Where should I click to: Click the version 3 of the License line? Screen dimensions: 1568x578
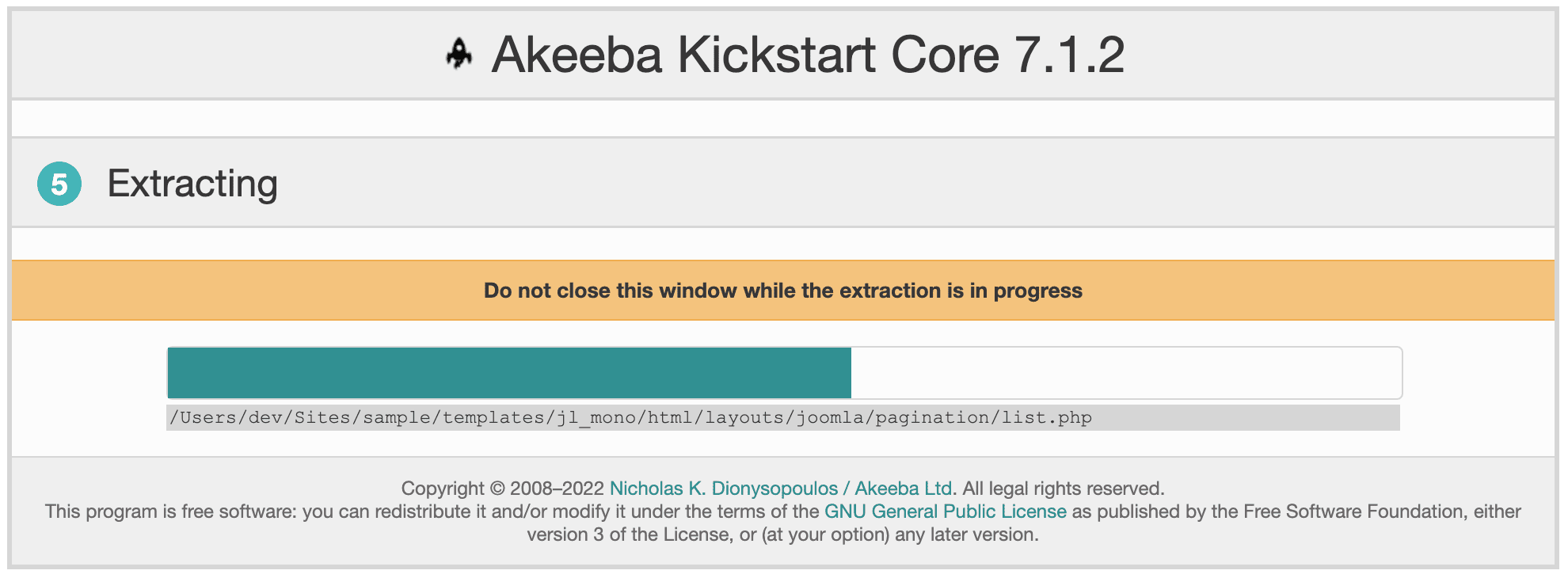[782, 534]
